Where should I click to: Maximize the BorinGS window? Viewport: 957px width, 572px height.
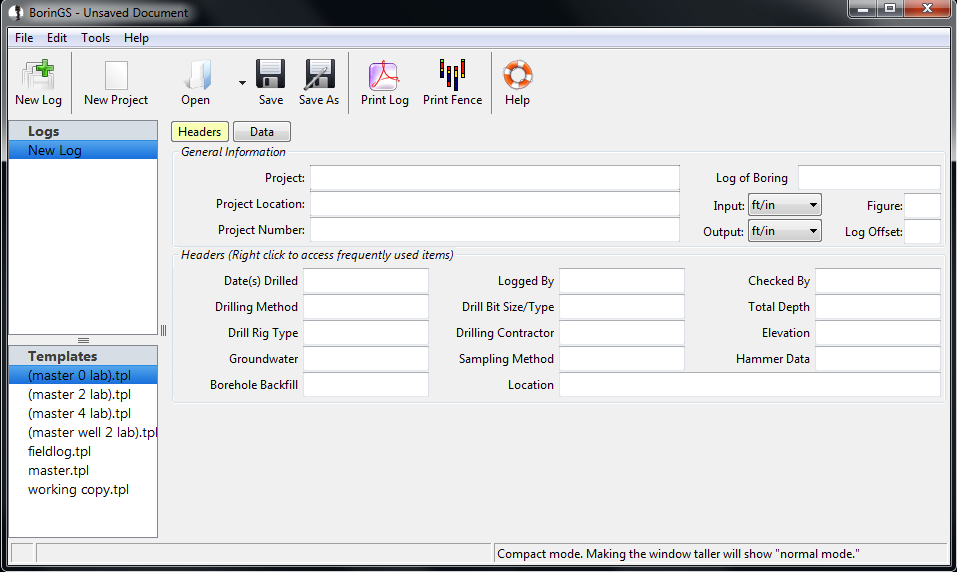click(x=890, y=9)
